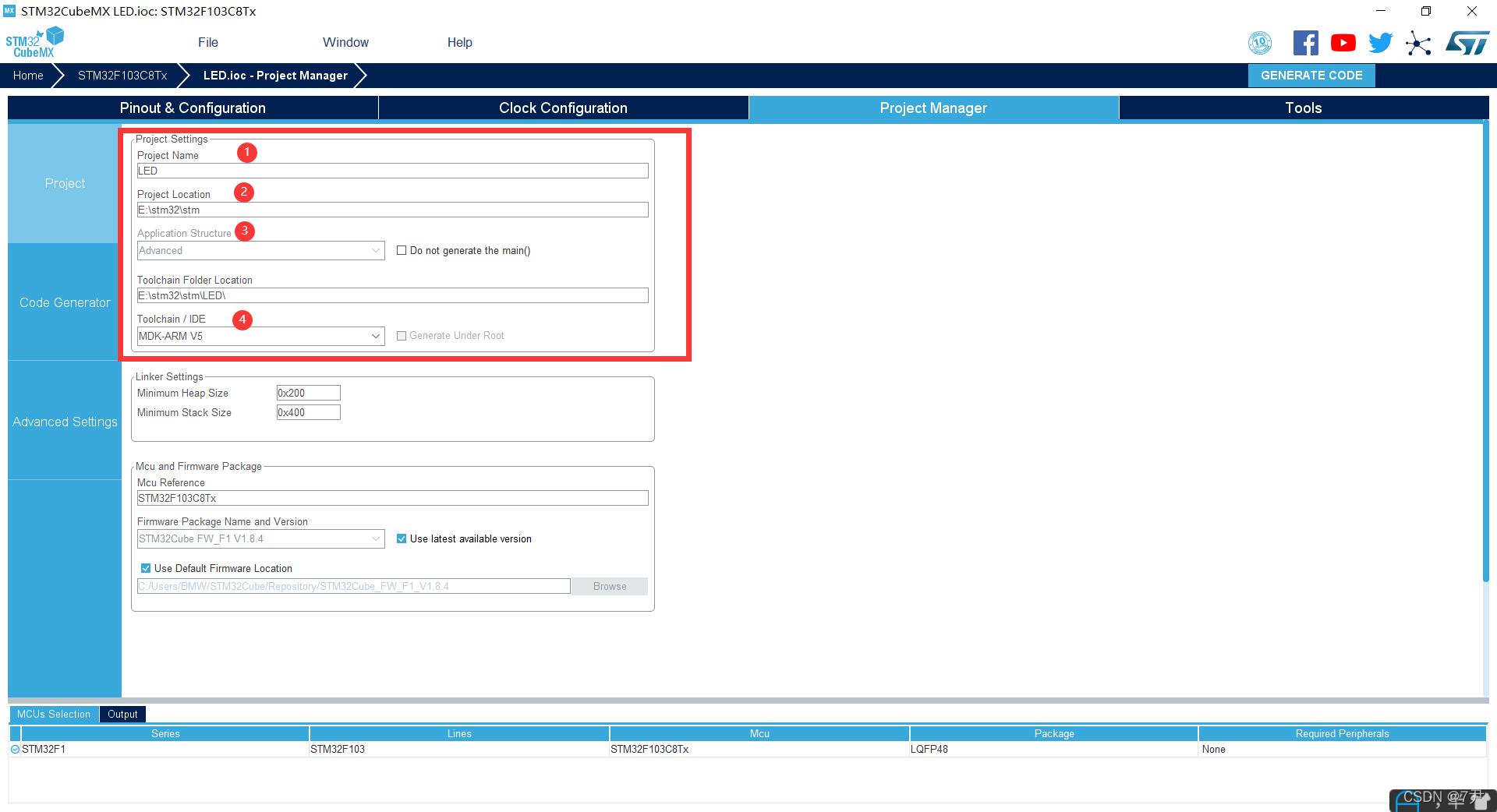Click the Project Location input field
Viewport: 1497px width, 812px height.
392,210
